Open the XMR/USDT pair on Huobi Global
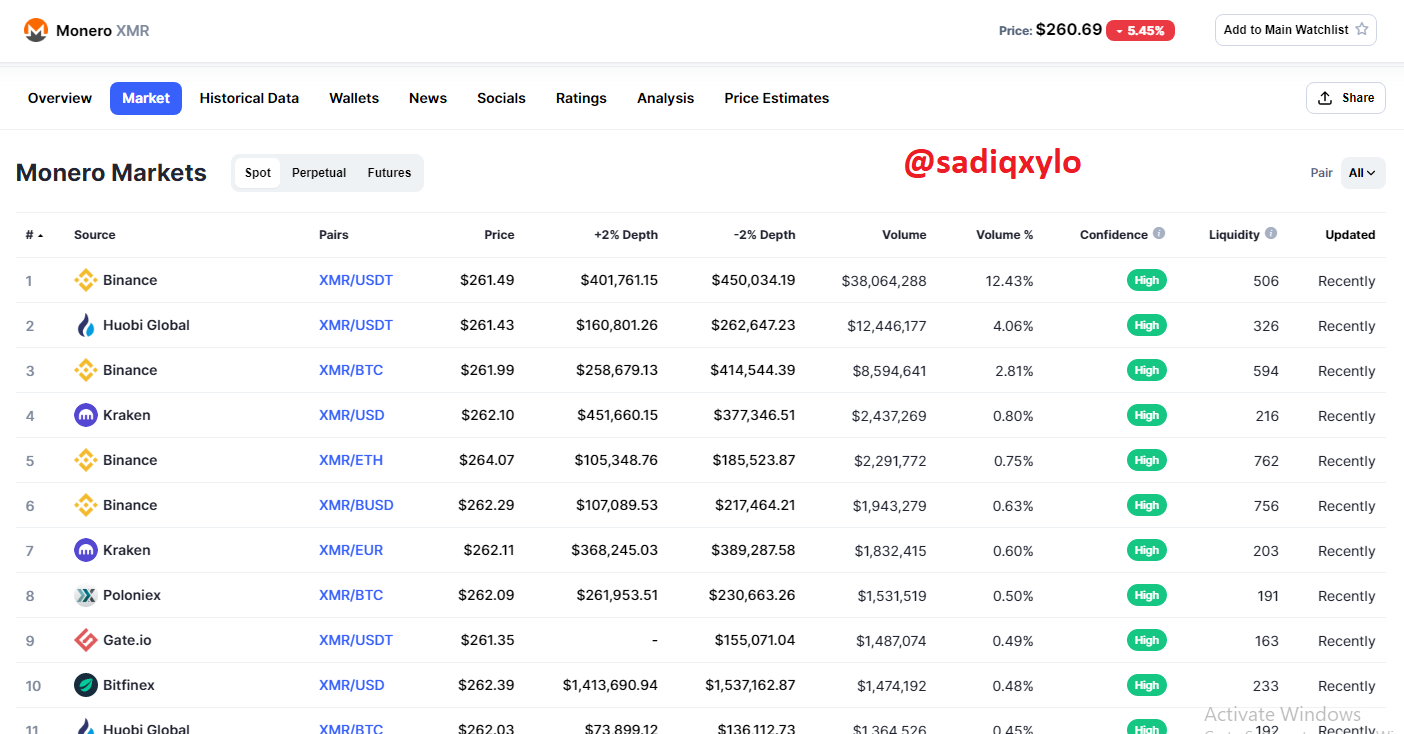 356,325
